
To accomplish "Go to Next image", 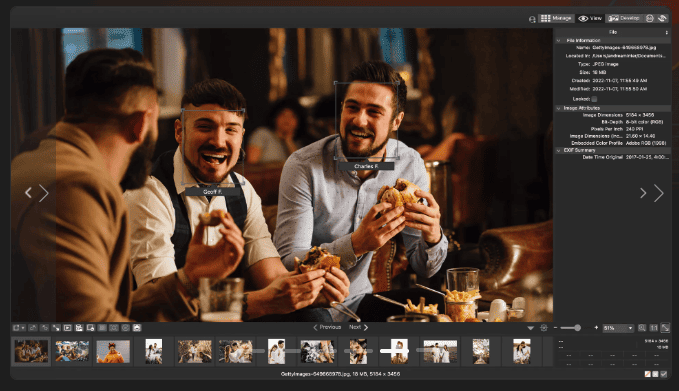I will pyautogui.click(x=359, y=327).
